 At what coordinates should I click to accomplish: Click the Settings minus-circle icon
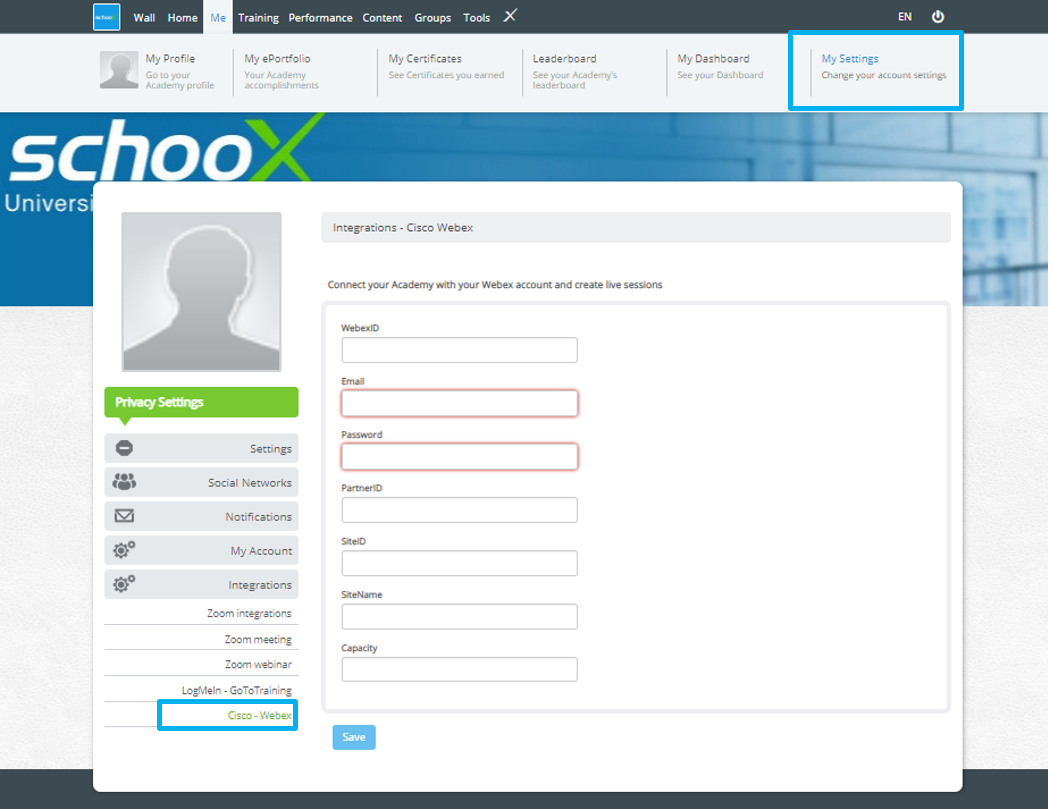point(124,448)
